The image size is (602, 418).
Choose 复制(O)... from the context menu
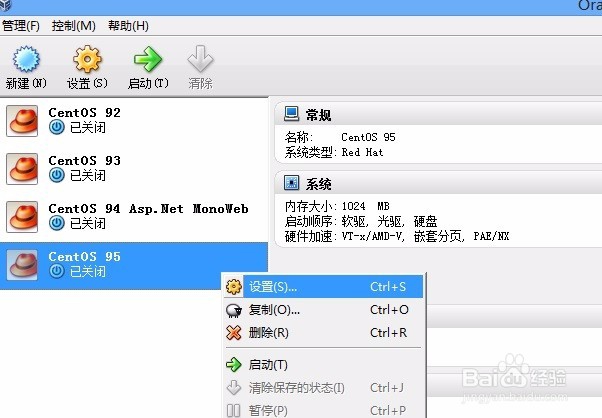coord(324,310)
